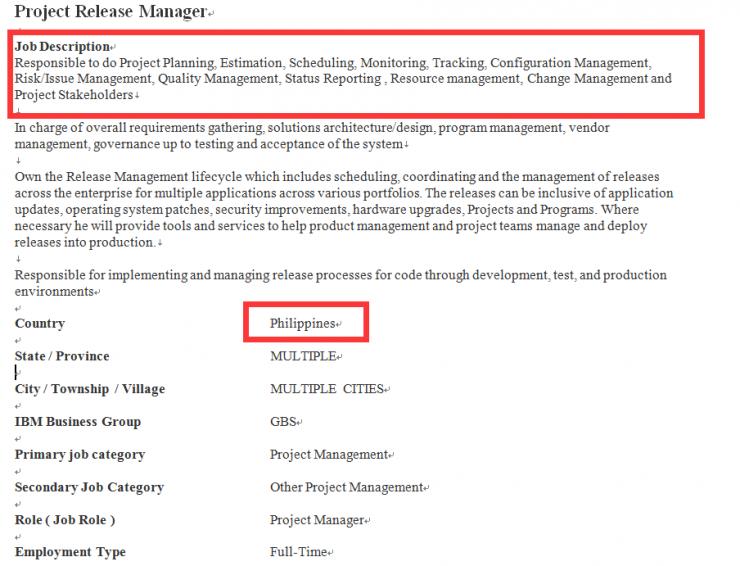Click the GBS business group value
The width and height of the screenshot is (740, 566).
tap(283, 422)
